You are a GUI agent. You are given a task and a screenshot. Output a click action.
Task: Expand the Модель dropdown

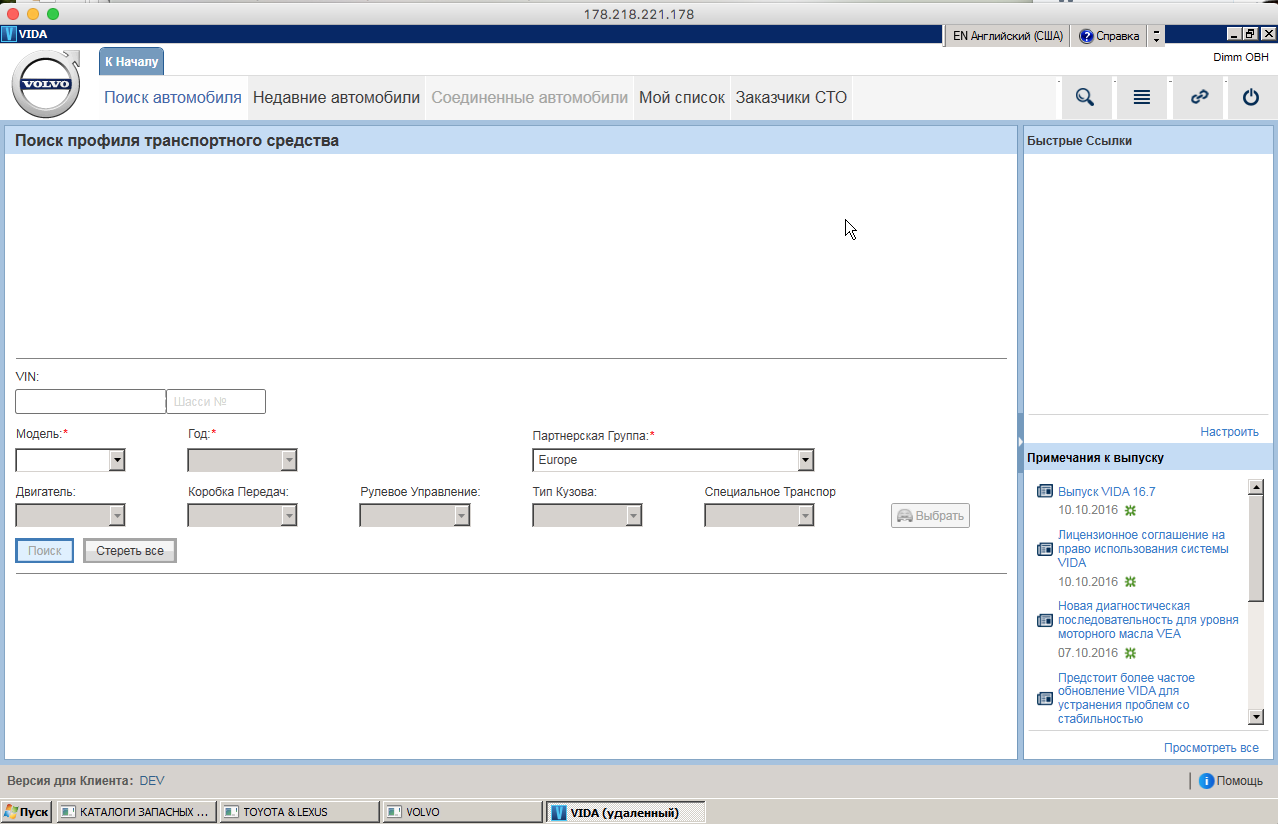tap(116, 460)
